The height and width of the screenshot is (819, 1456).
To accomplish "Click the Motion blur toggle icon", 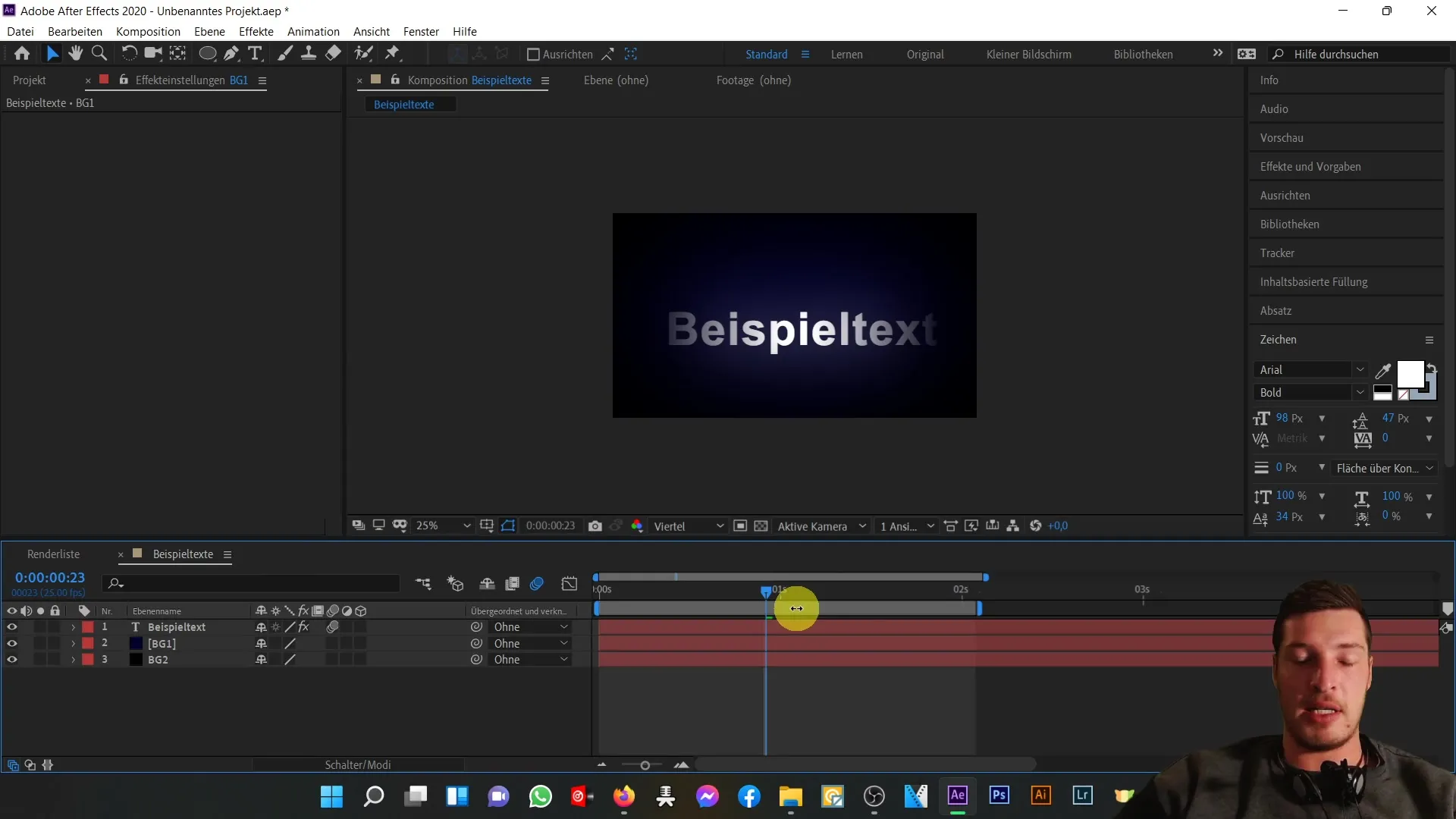I will (538, 584).
